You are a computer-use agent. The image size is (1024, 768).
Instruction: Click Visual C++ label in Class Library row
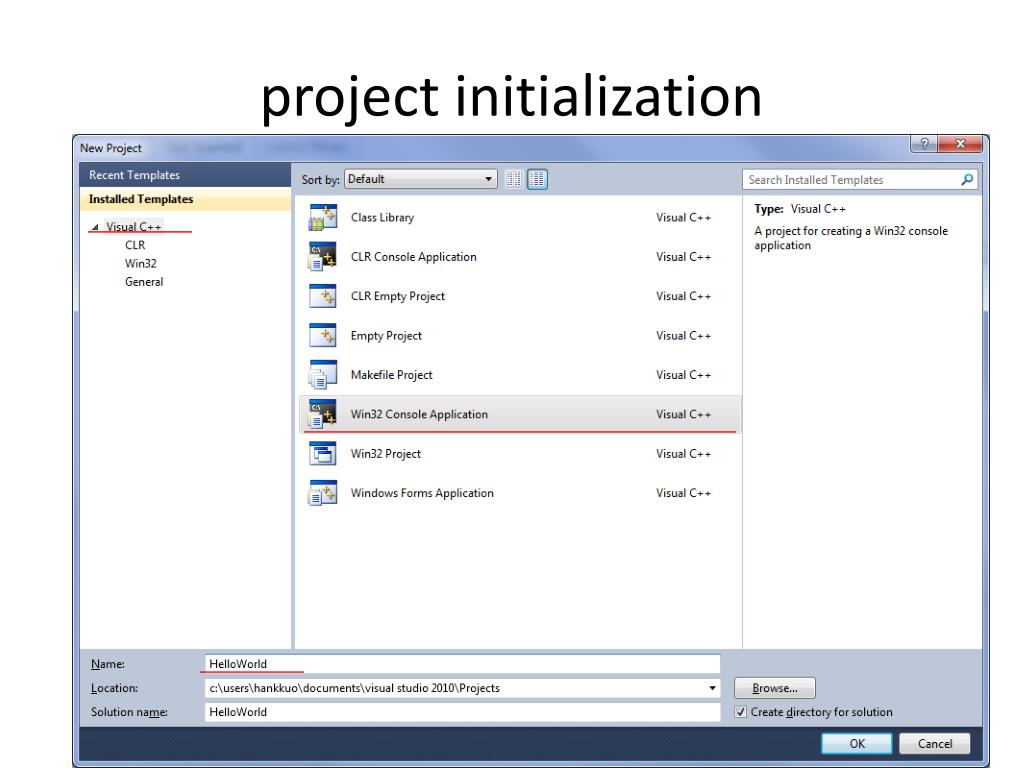point(684,217)
